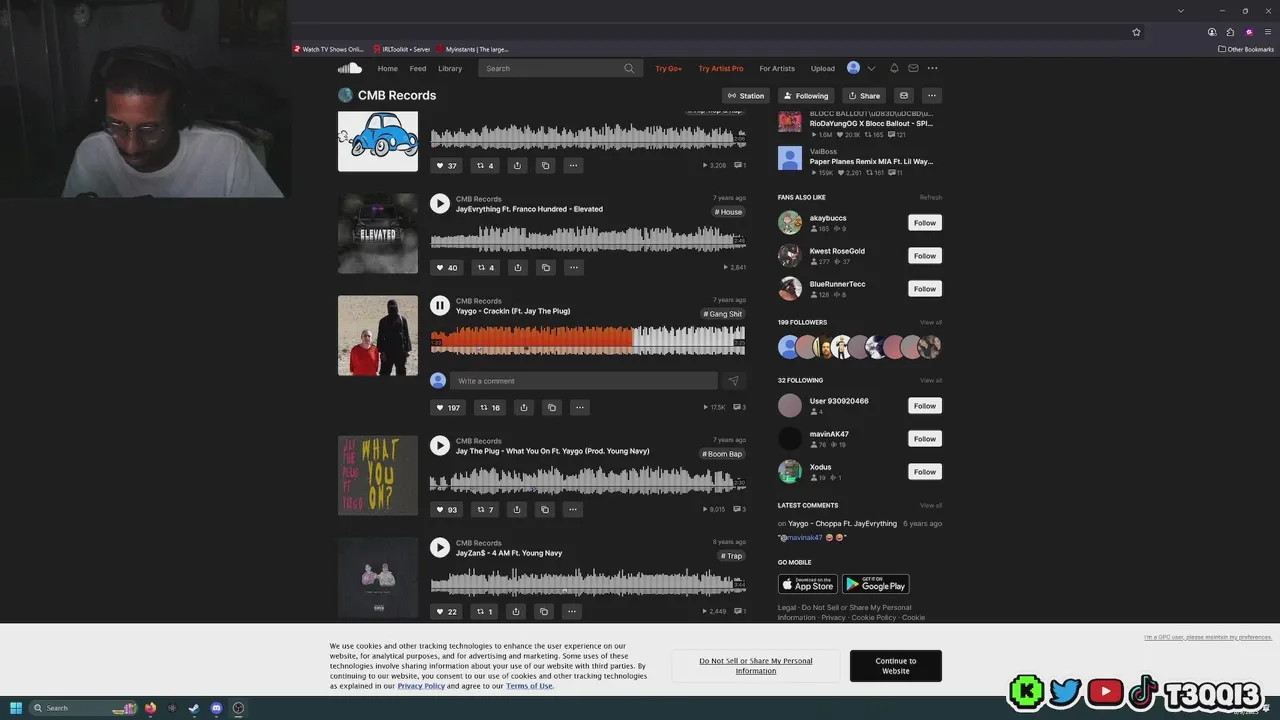Open CMB Records profile more menu

(931, 96)
